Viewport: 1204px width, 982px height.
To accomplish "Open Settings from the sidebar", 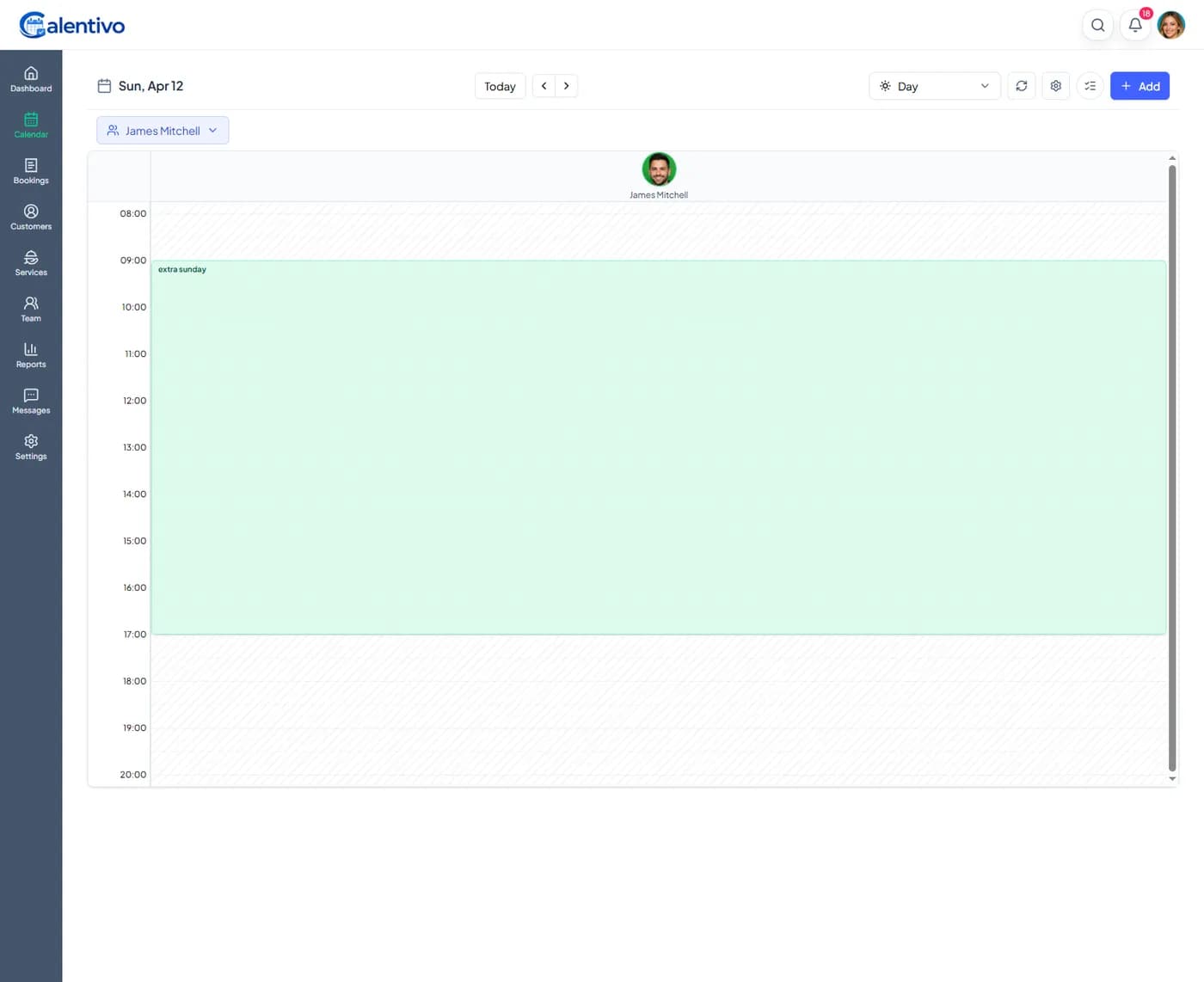I will 31,446.
